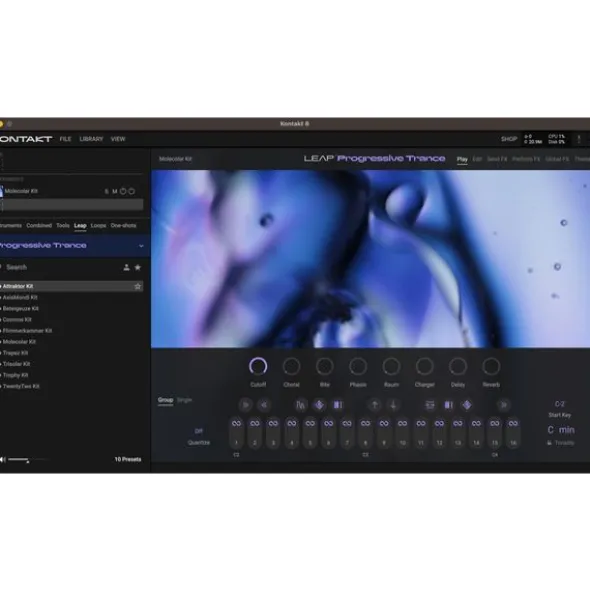Adjust the Cutoff macro knob
590x591 pixels.
(x=258, y=366)
